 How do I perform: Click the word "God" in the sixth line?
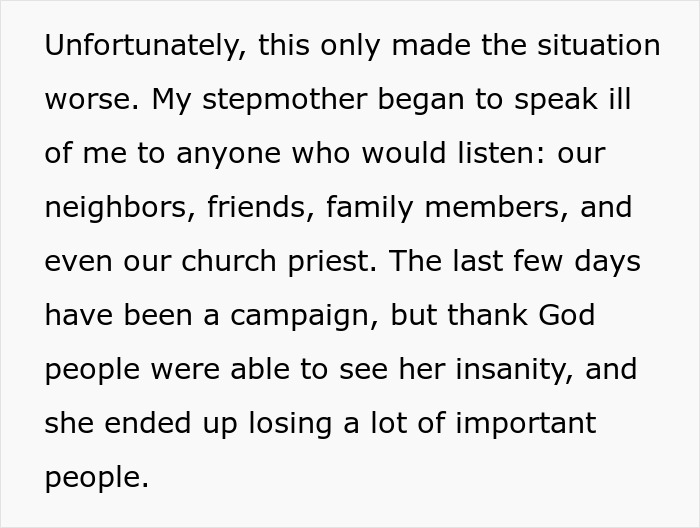pos(567,315)
